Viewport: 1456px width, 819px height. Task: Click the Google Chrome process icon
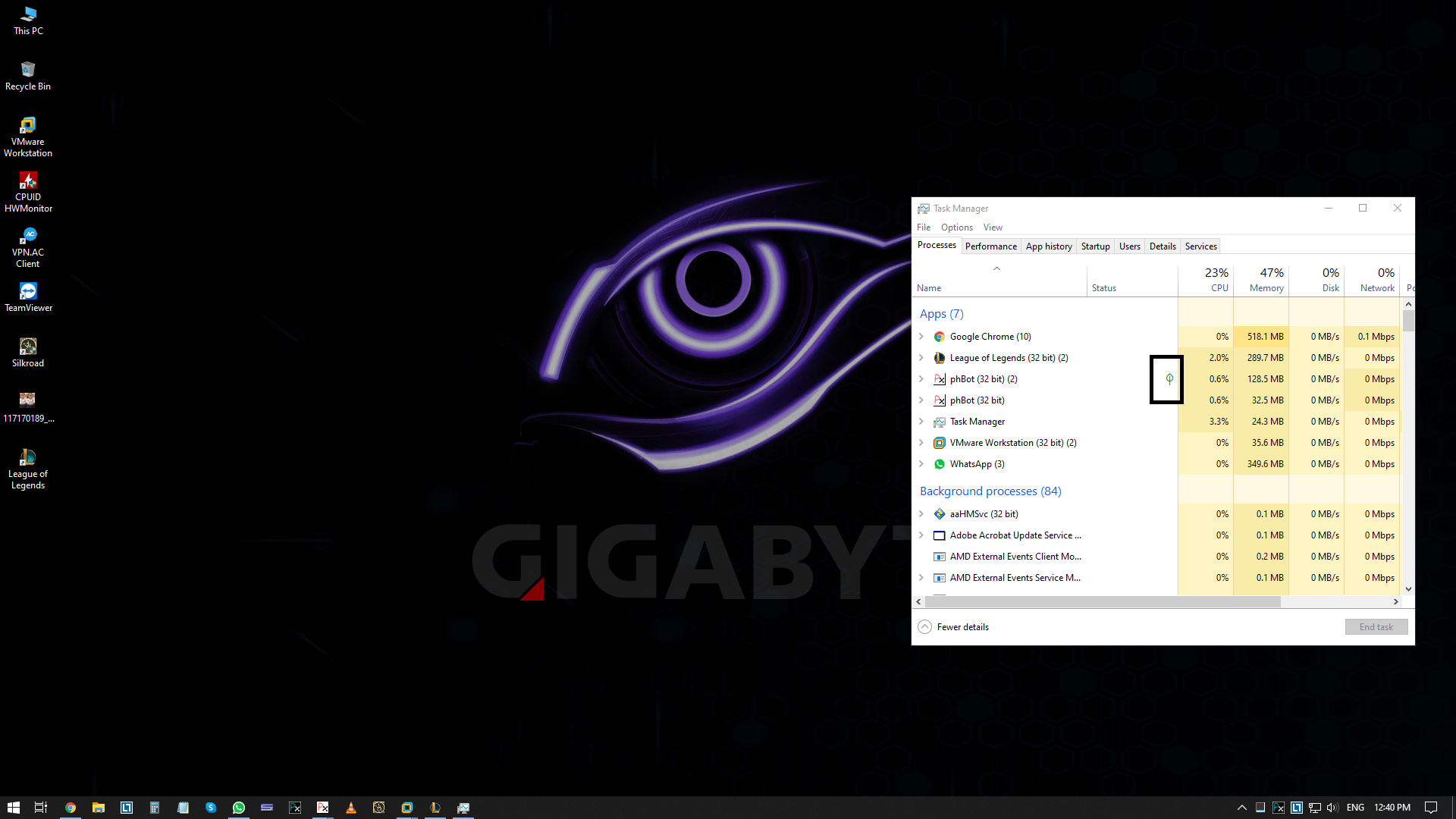[939, 337]
